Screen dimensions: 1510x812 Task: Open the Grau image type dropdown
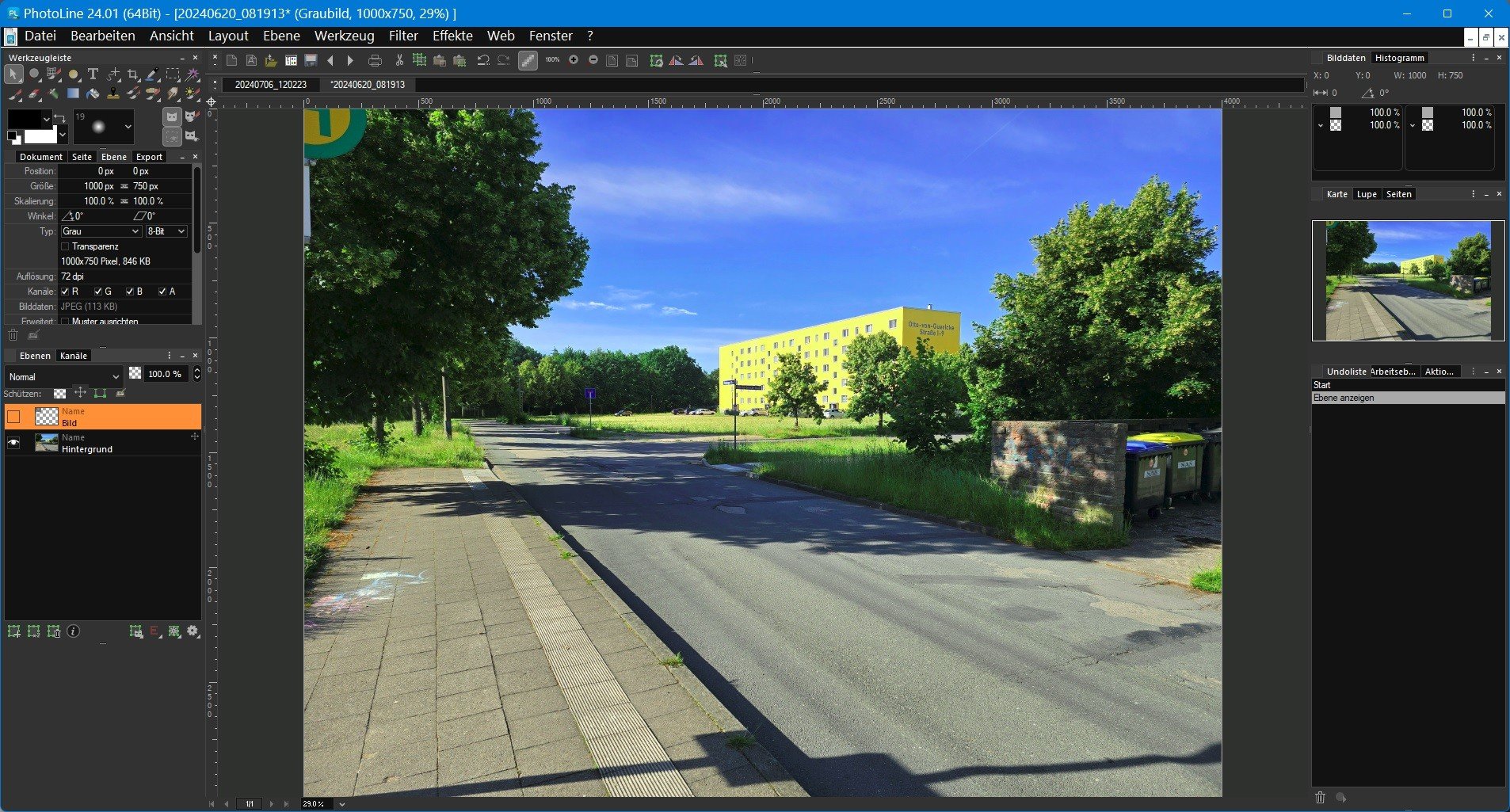(101, 231)
